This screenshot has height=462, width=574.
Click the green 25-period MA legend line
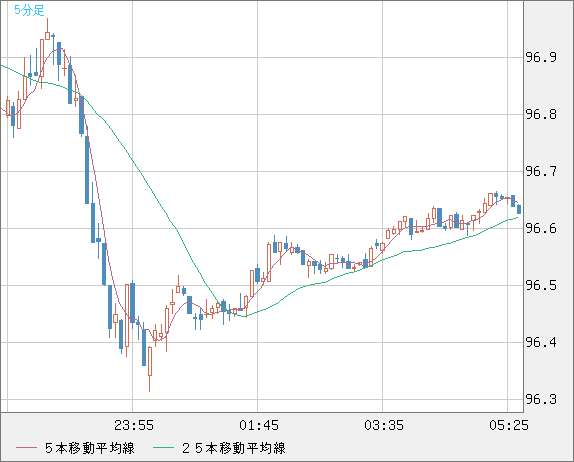click(x=163, y=448)
